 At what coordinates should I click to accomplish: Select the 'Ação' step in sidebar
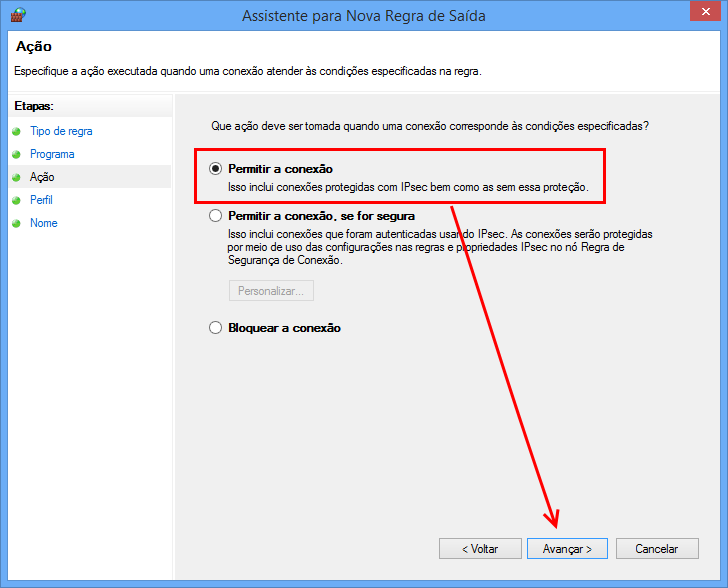(90, 177)
